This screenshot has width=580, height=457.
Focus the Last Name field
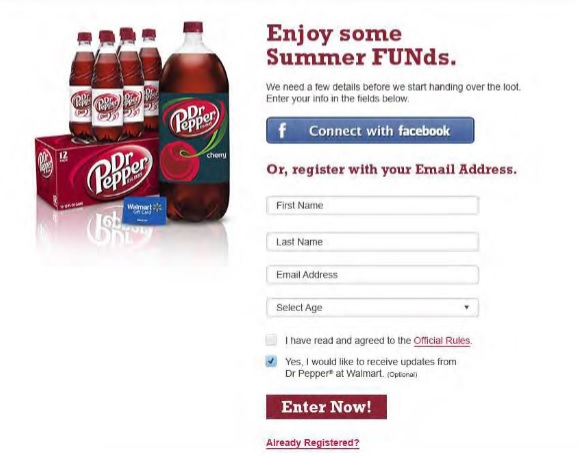click(372, 242)
